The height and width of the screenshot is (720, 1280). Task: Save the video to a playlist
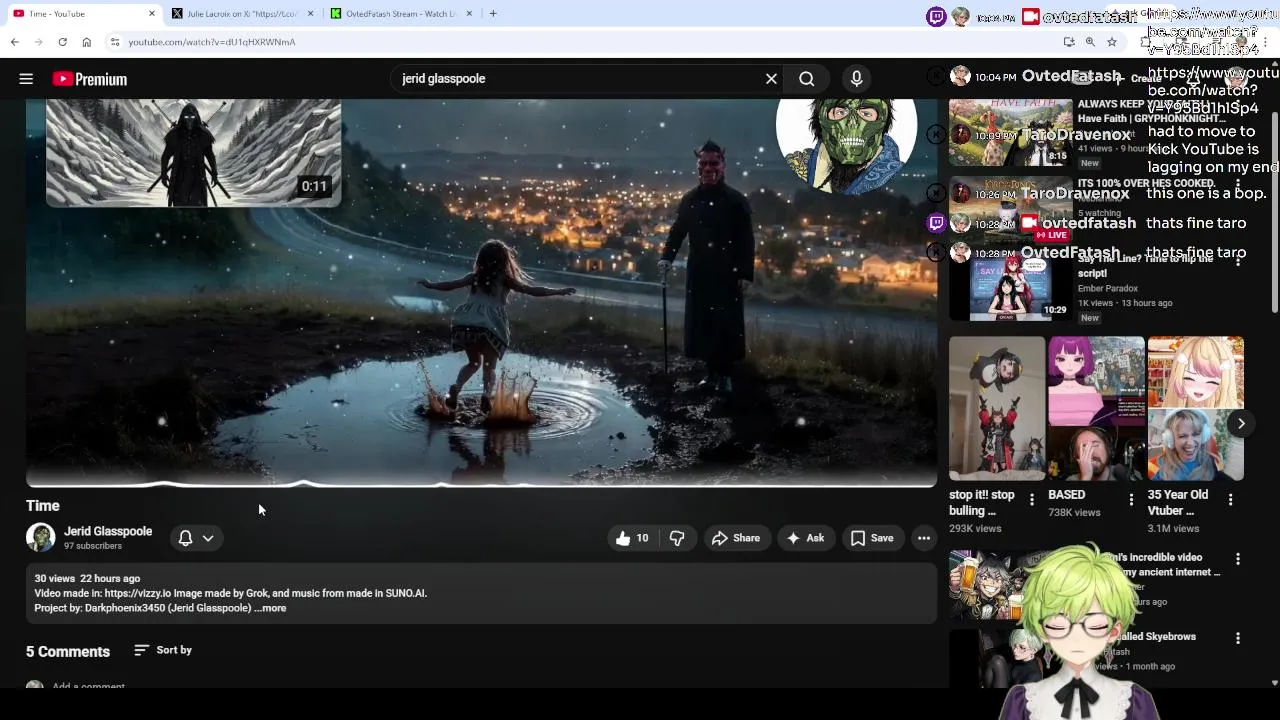pyautogui.click(x=872, y=538)
